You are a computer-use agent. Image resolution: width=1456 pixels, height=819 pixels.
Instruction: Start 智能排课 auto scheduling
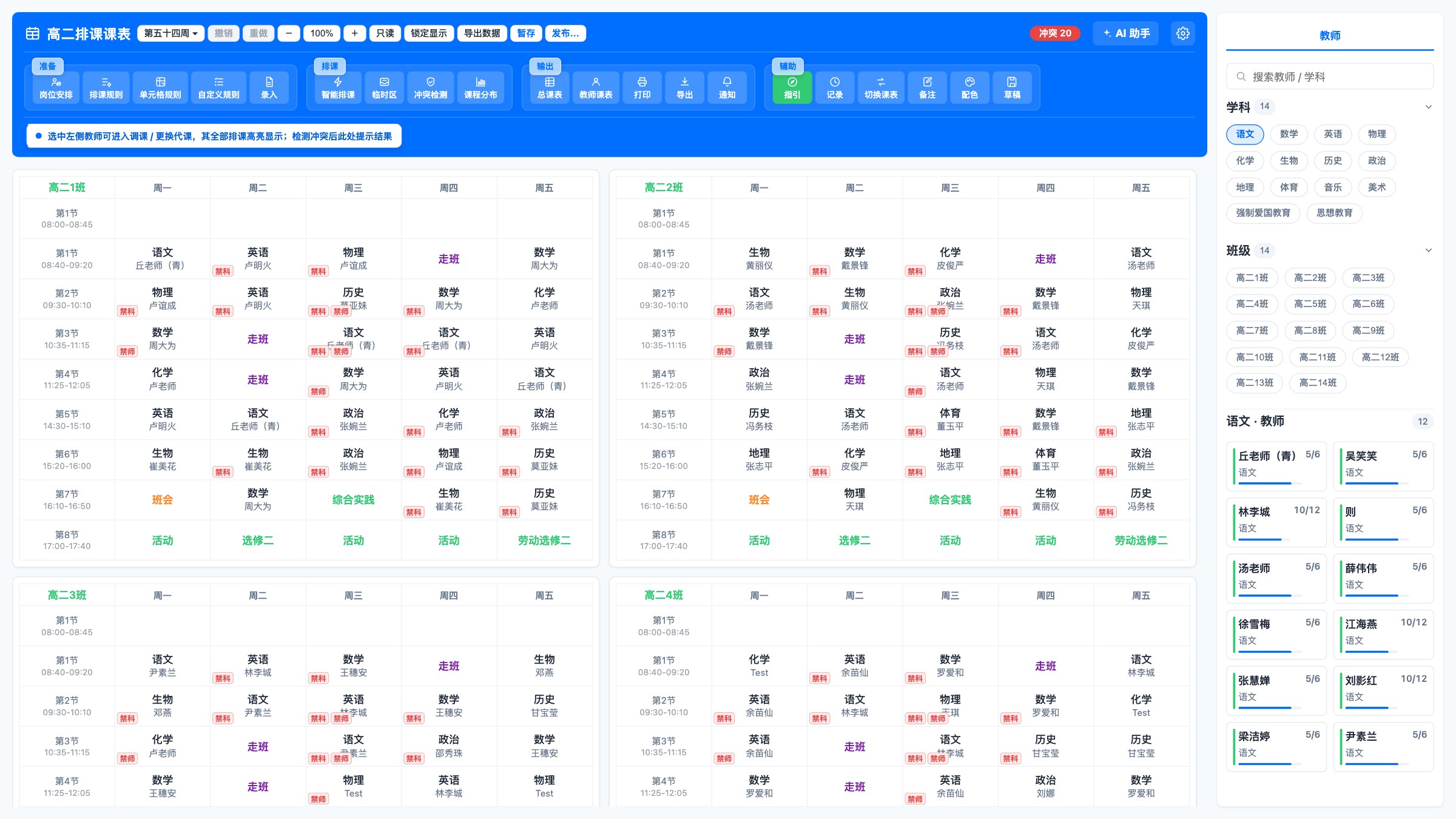click(338, 88)
